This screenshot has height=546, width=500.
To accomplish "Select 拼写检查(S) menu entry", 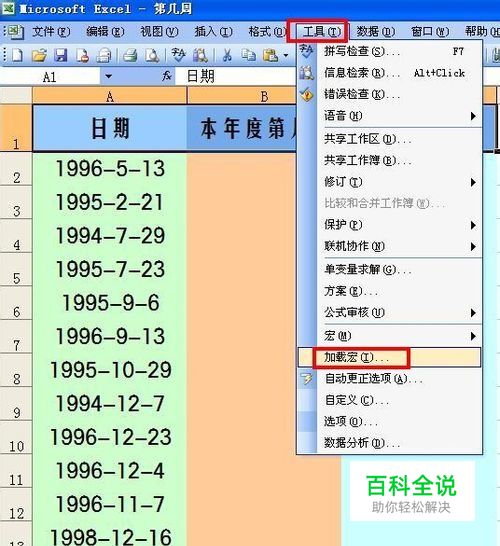I will tap(390, 52).
